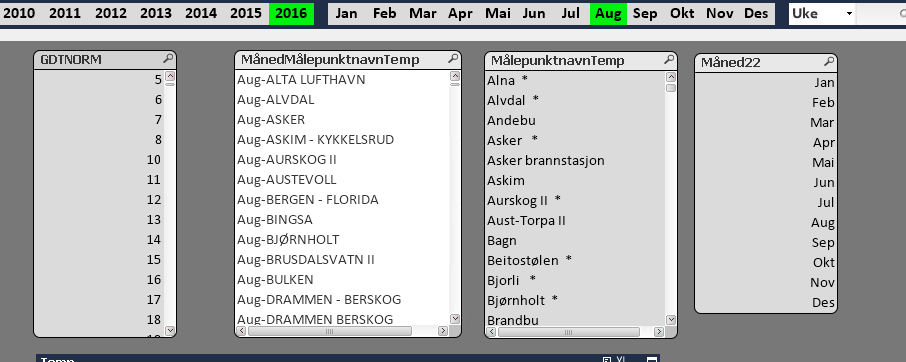Select month Sep in top bar
The width and height of the screenshot is (906, 362).
click(645, 14)
